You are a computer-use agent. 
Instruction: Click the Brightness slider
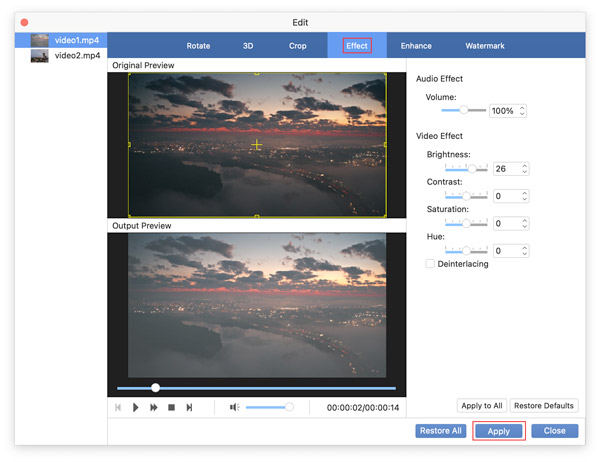[x=466, y=168]
